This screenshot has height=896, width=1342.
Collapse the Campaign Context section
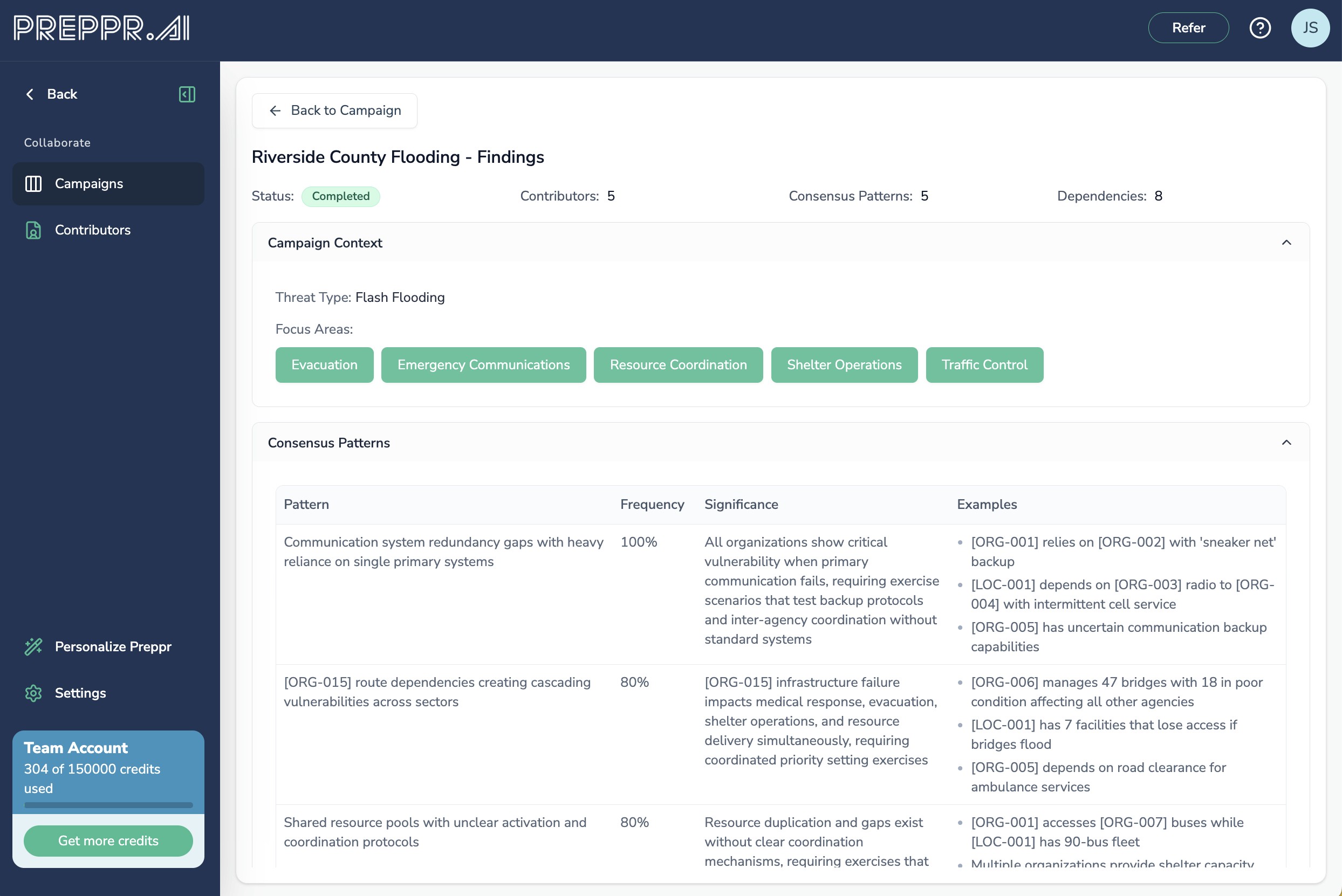click(1286, 243)
